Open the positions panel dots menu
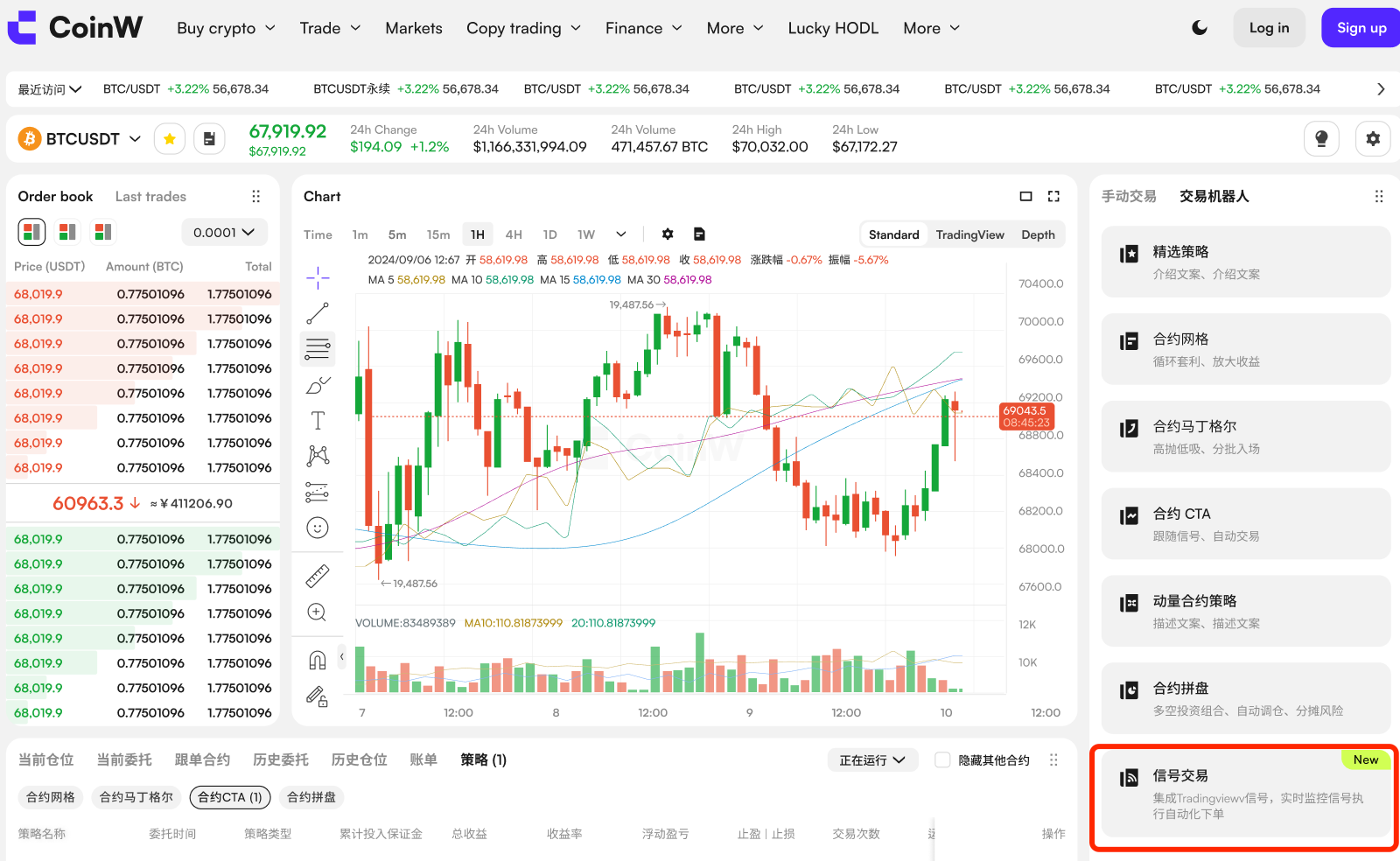 1053,760
